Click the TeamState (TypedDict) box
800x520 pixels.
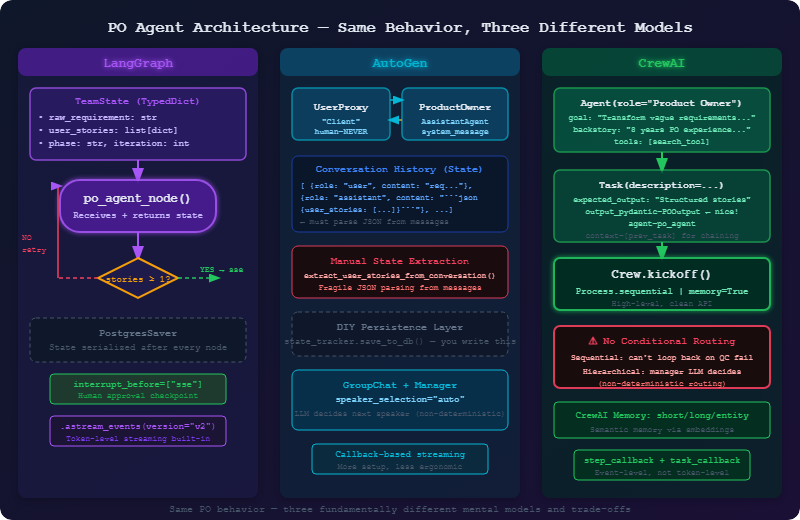[138, 124]
